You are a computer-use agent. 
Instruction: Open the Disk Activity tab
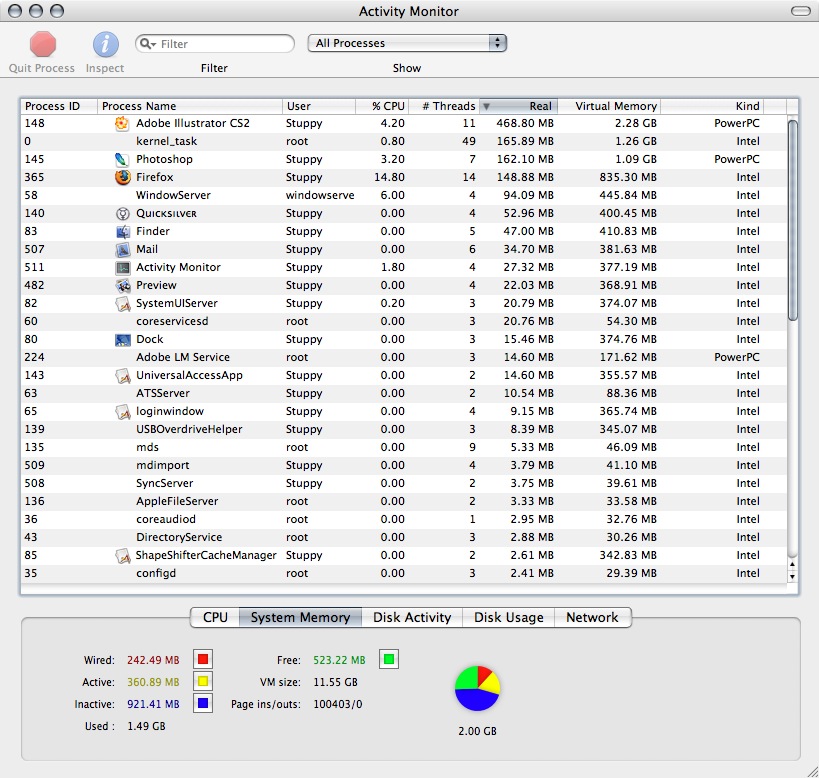(x=412, y=617)
